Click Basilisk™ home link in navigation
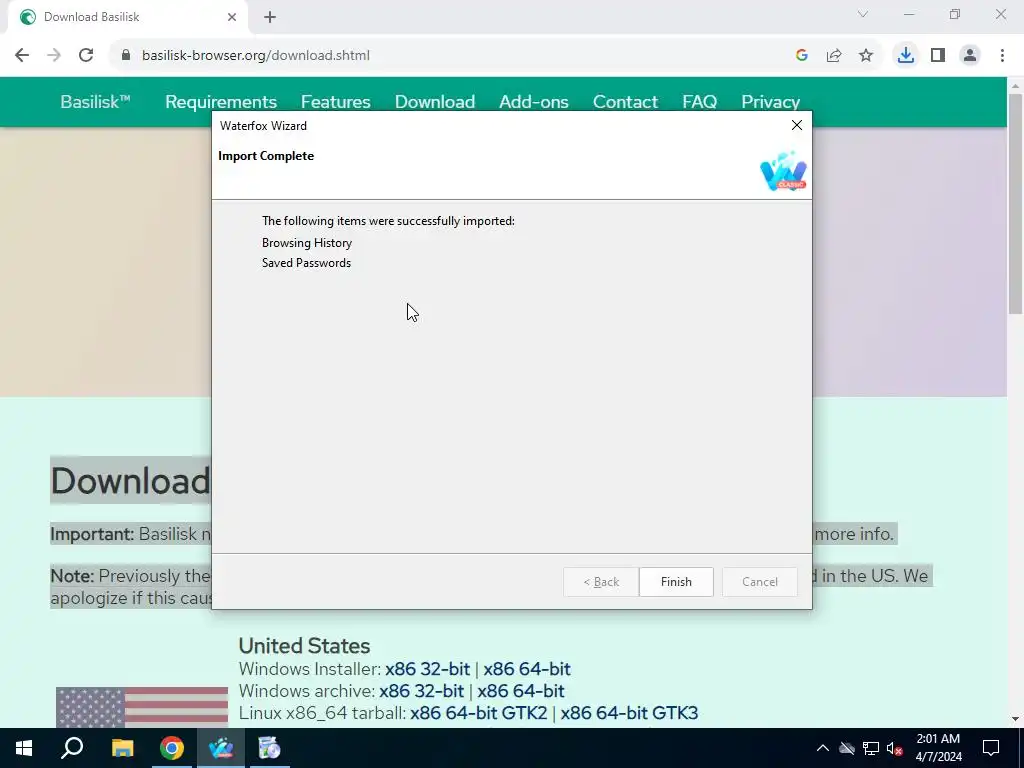This screenshot has height=768, width=1024. click(95, 101)
